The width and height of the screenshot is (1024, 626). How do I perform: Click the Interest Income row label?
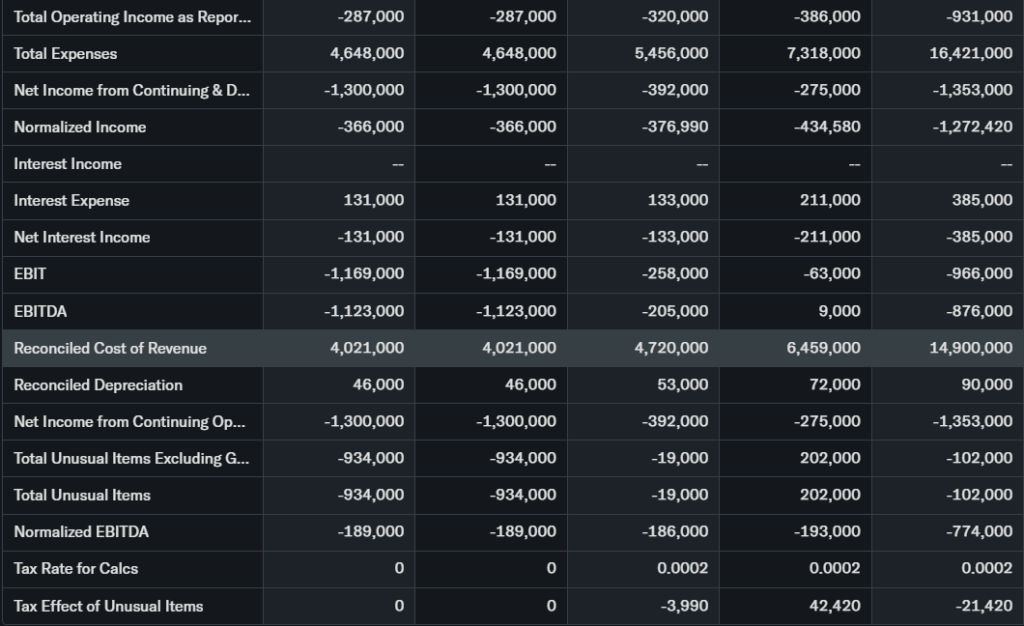tap(68, 164)
